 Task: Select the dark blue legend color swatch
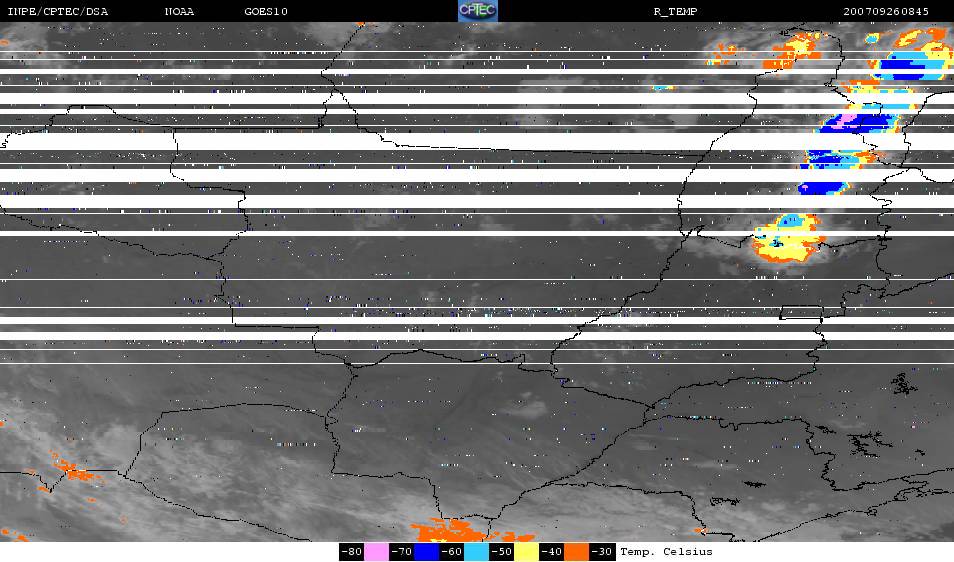(x=427, y=552)
